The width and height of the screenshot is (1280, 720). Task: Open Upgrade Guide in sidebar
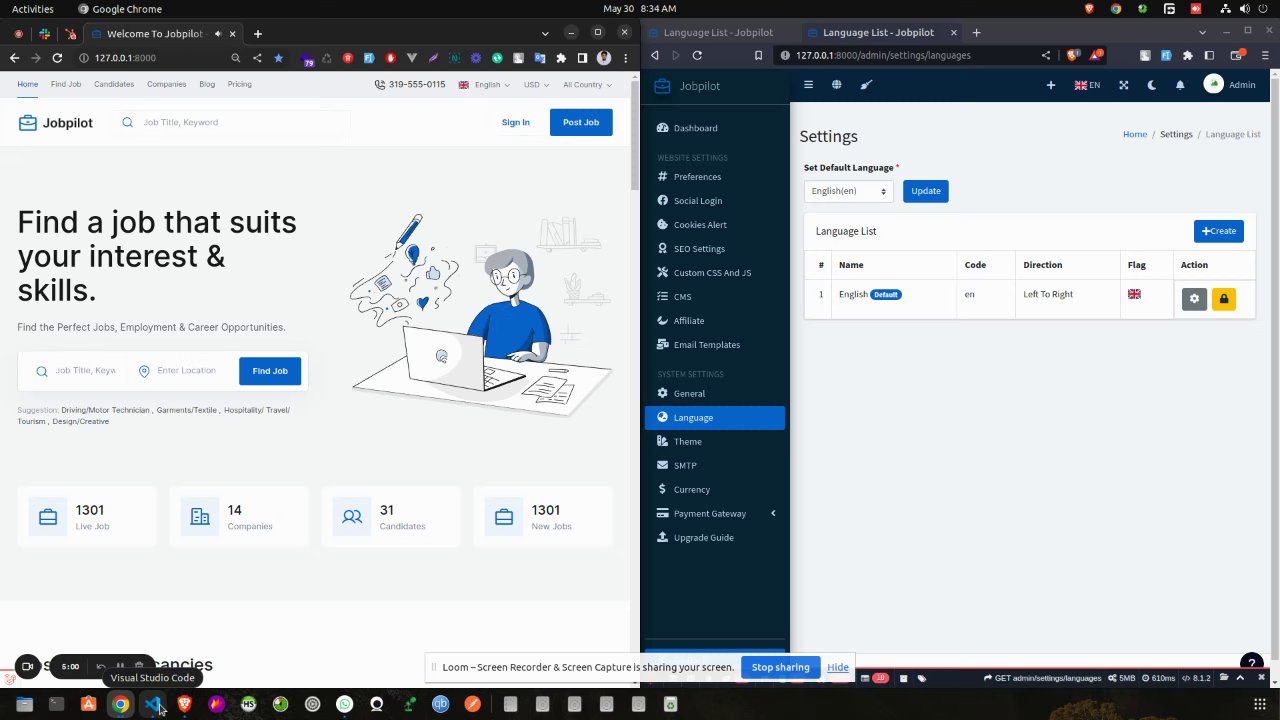(715, 538)
